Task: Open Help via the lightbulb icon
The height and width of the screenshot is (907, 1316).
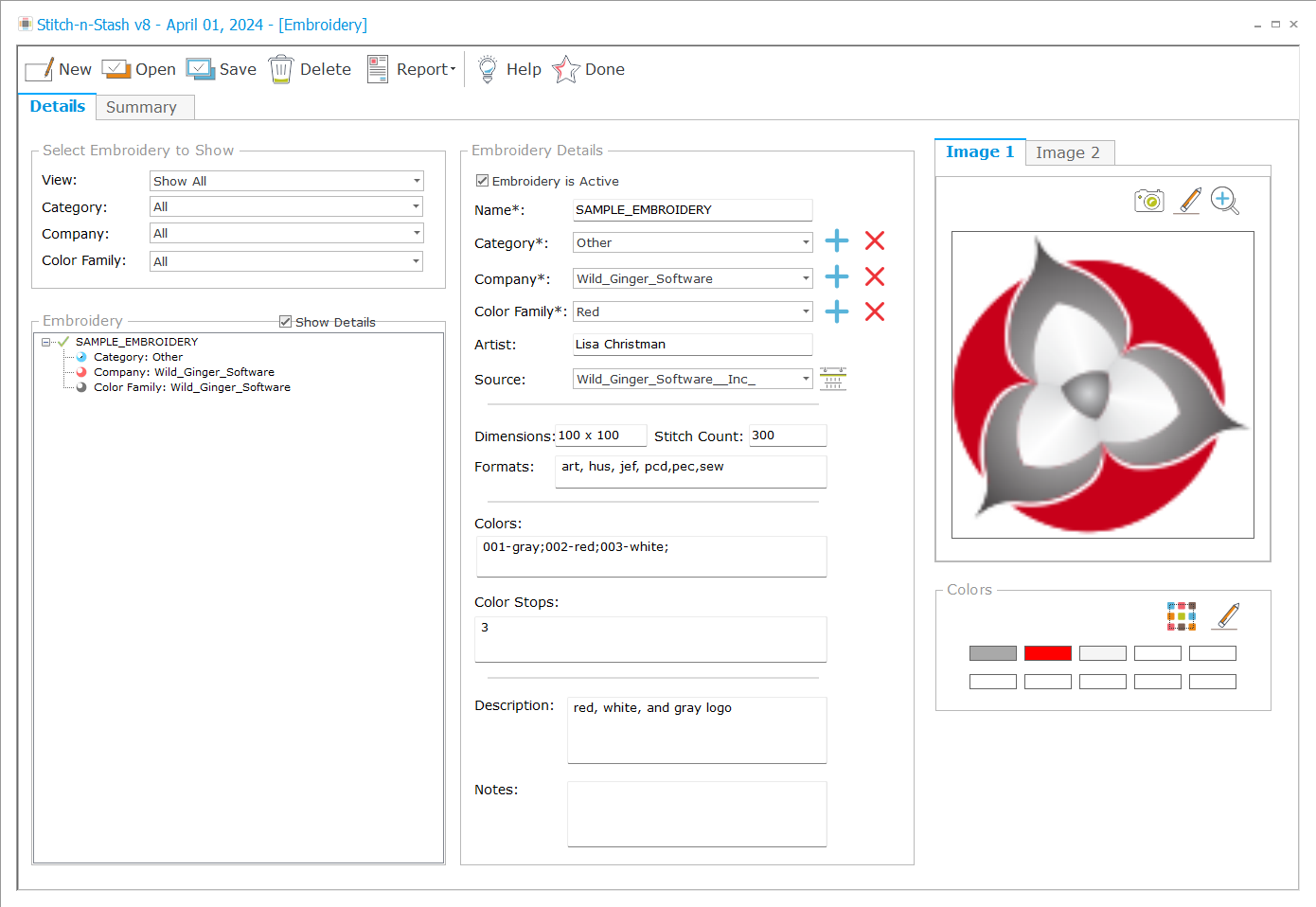Action: click(487, 69)
